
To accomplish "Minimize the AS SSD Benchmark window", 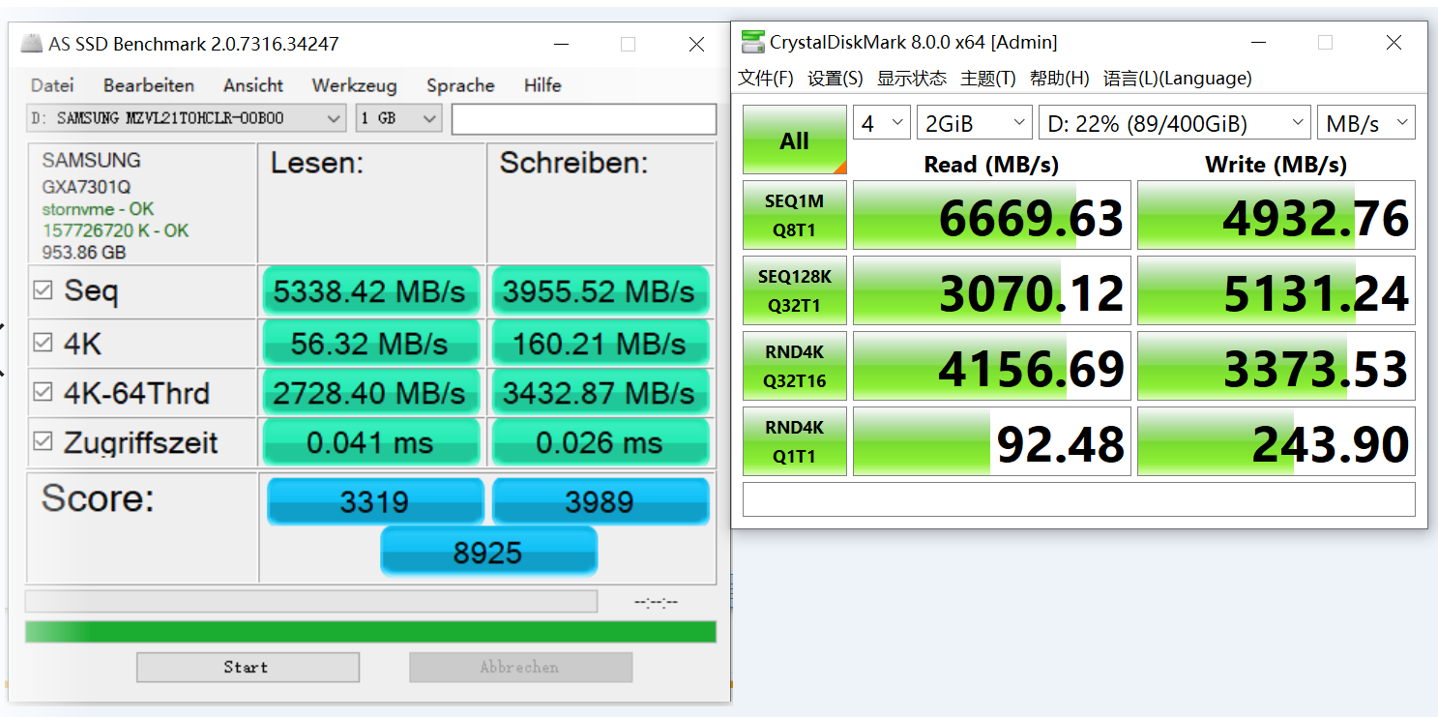I will 561,44.
